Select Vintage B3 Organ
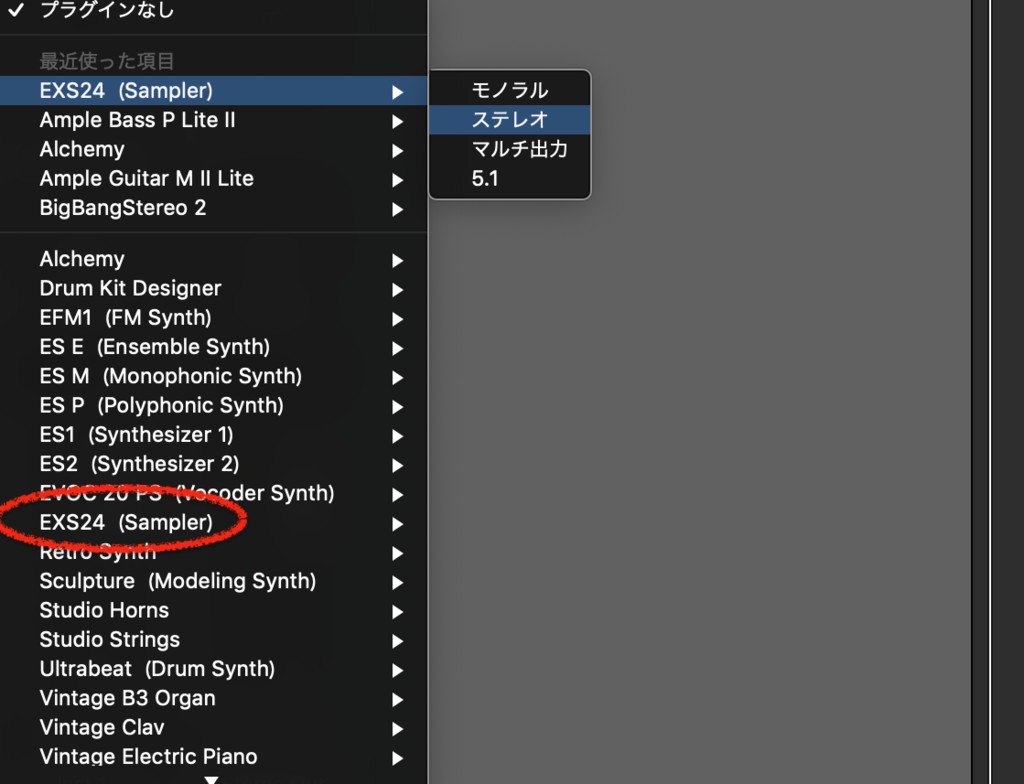This screenshot has height=784, width=1024. click(214, 698)
